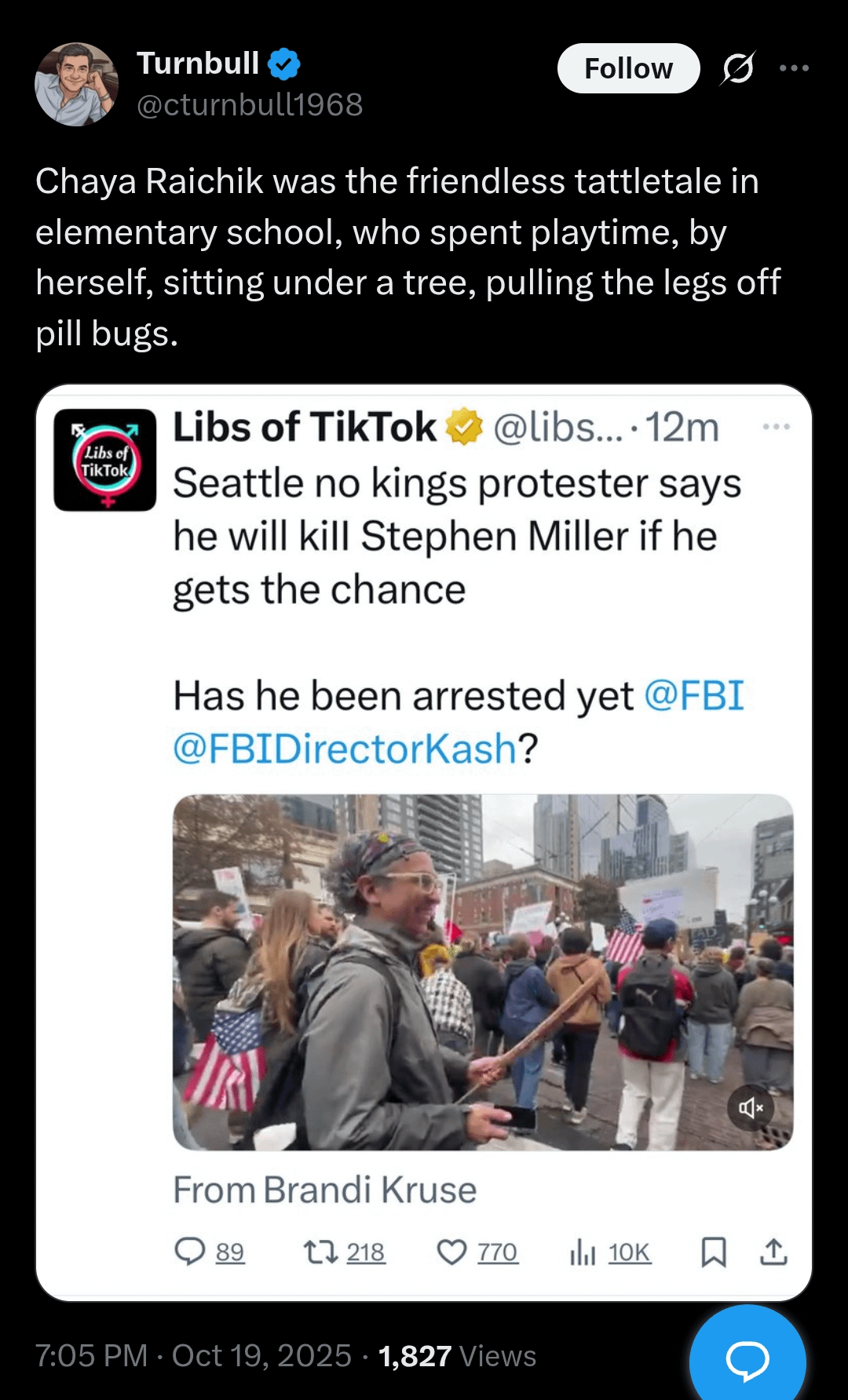The width and height of the screenshot is (848, 1400).
Task: Play the Seattle protest video thumbnail
Action: tap(482, 972)
